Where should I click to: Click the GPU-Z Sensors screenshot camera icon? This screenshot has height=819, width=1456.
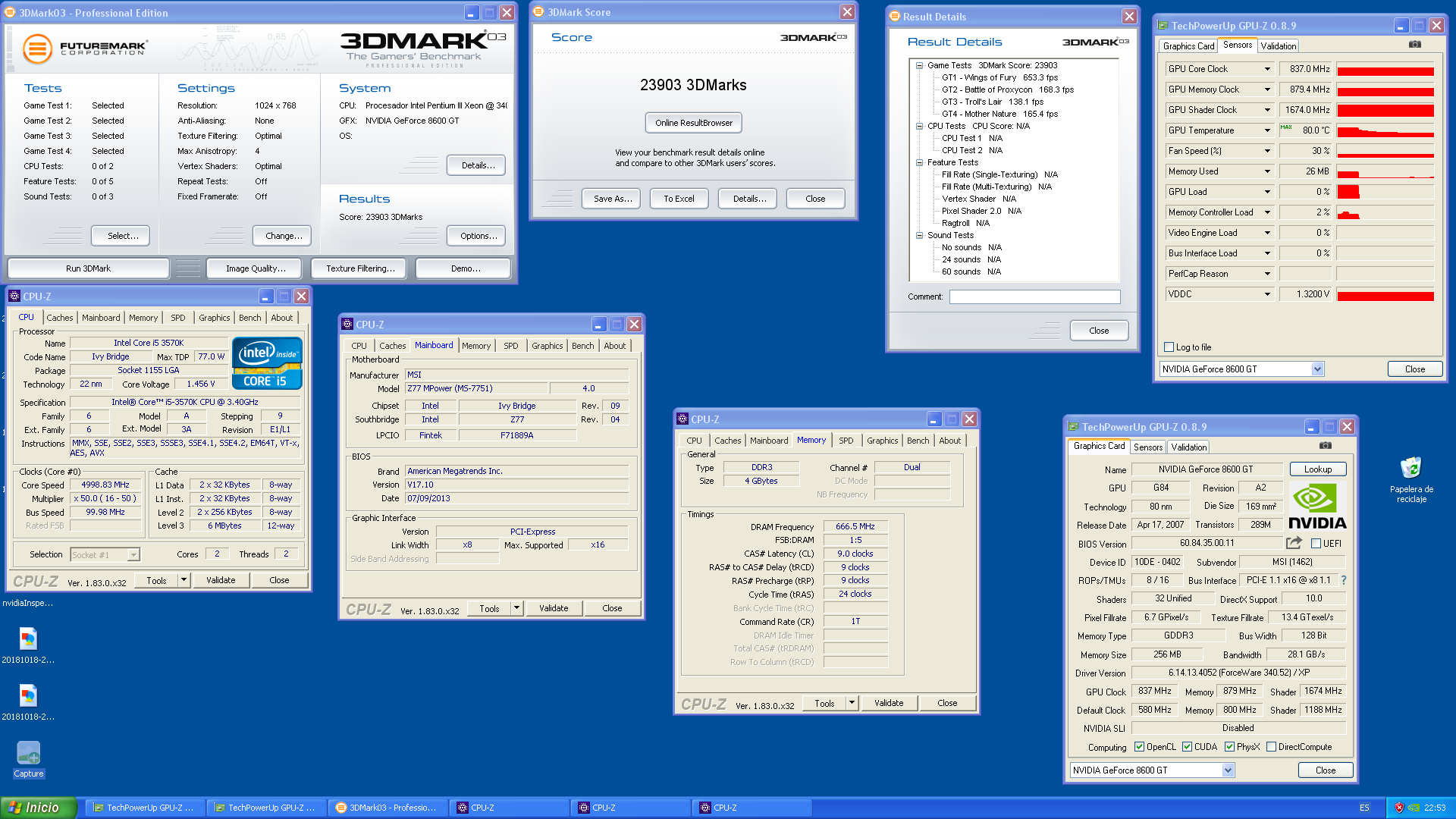[1415, 45]
